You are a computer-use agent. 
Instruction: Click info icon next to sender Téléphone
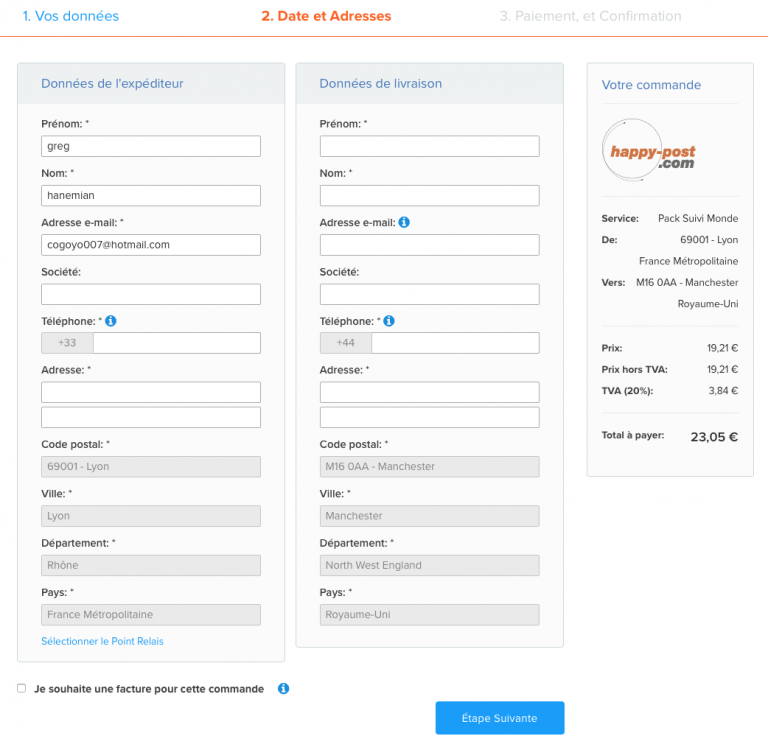[111, 321]
